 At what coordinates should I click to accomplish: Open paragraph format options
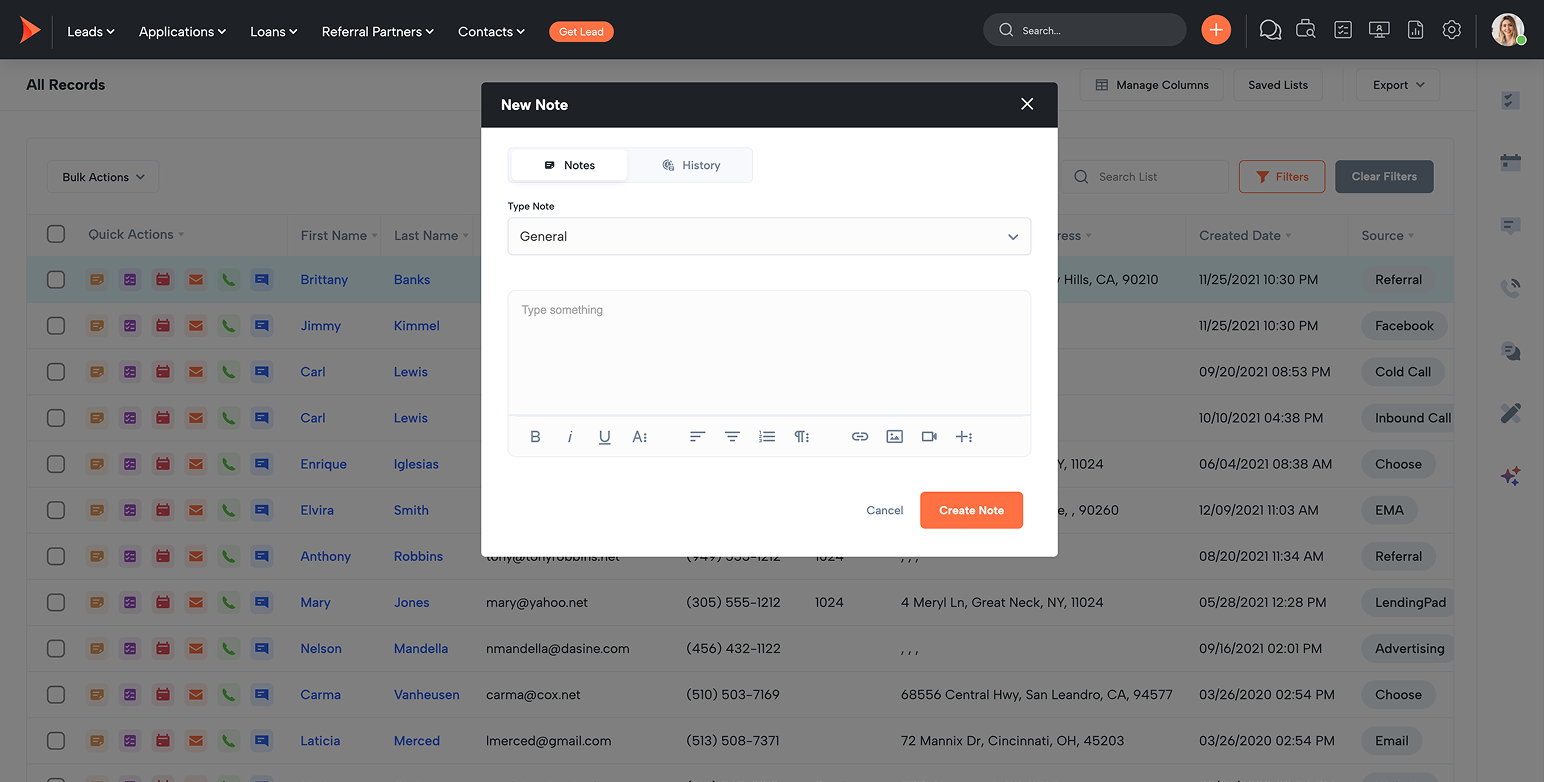pos(802,437)
